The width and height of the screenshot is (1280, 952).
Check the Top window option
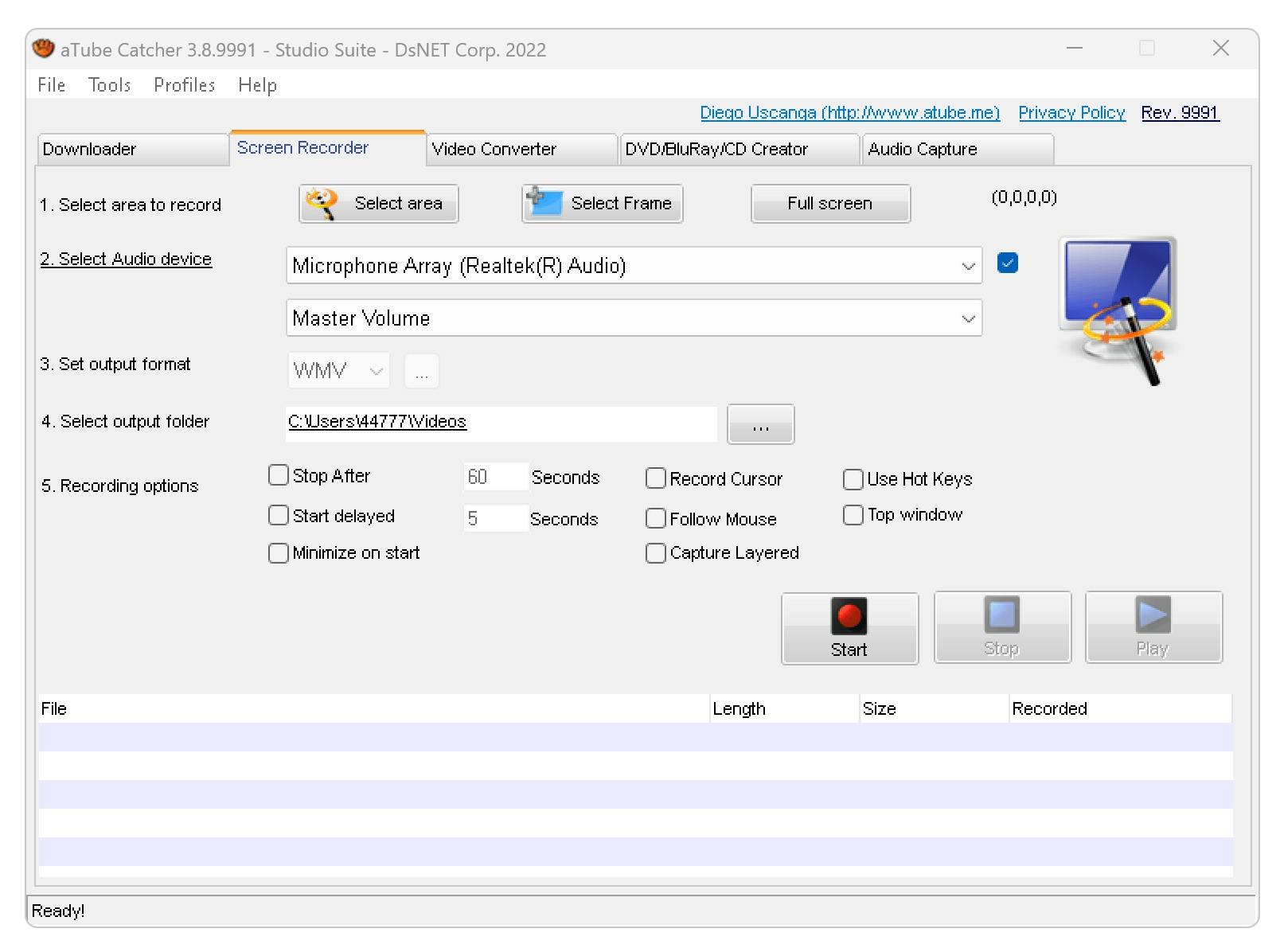coord(853,515)
